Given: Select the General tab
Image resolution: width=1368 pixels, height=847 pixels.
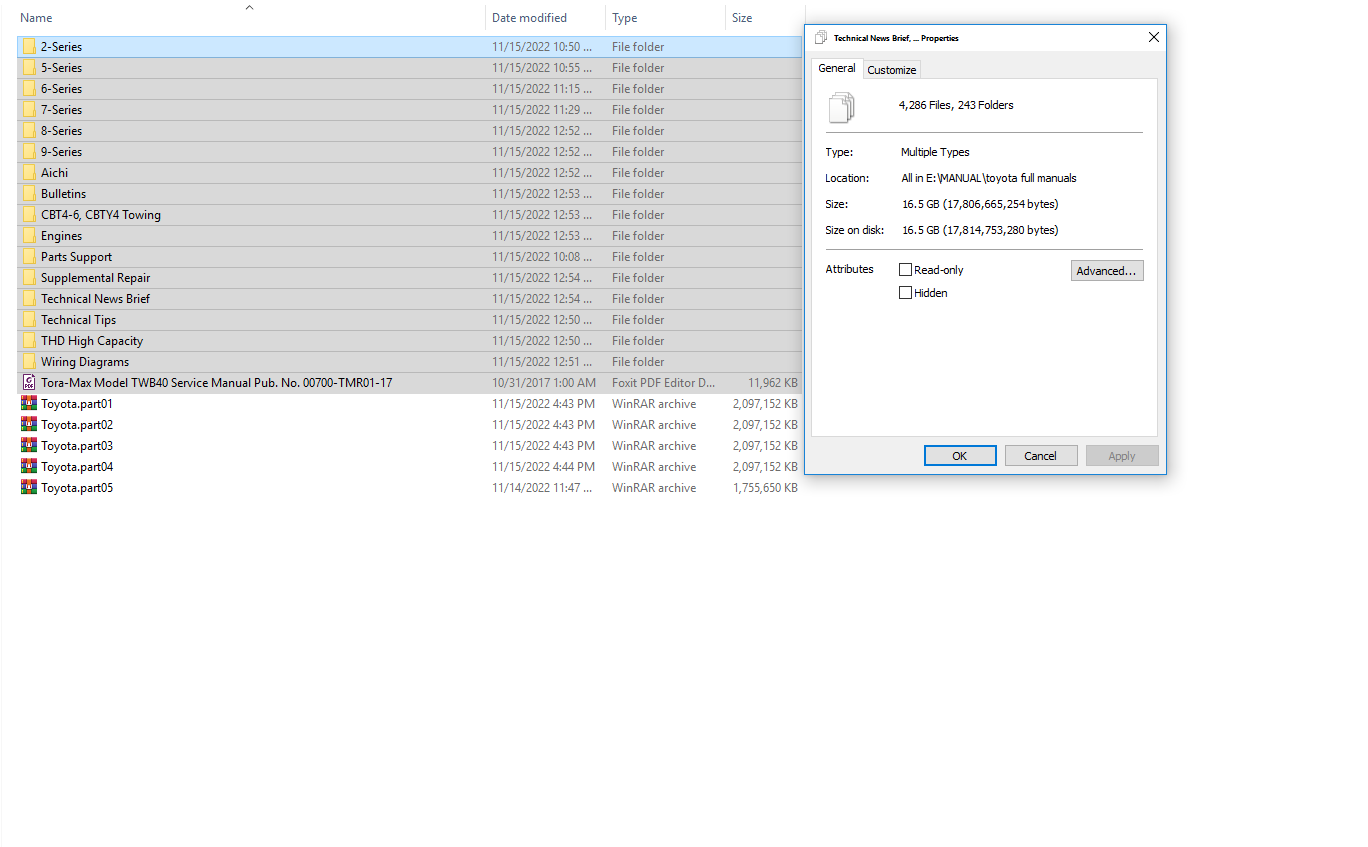Looking at the screenshot, I should [837, 69].
